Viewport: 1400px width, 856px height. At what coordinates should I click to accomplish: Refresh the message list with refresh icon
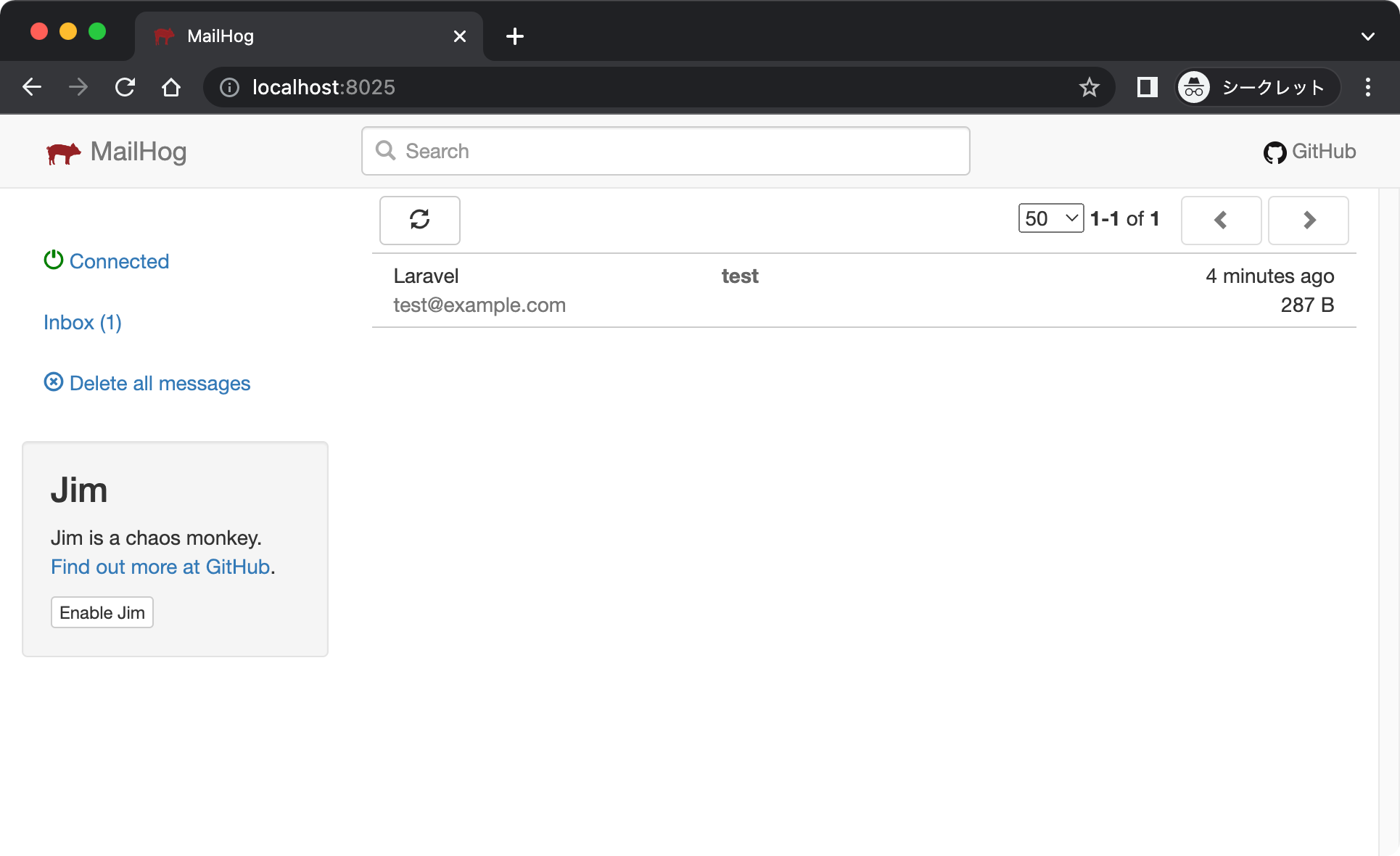pos(419,220)
